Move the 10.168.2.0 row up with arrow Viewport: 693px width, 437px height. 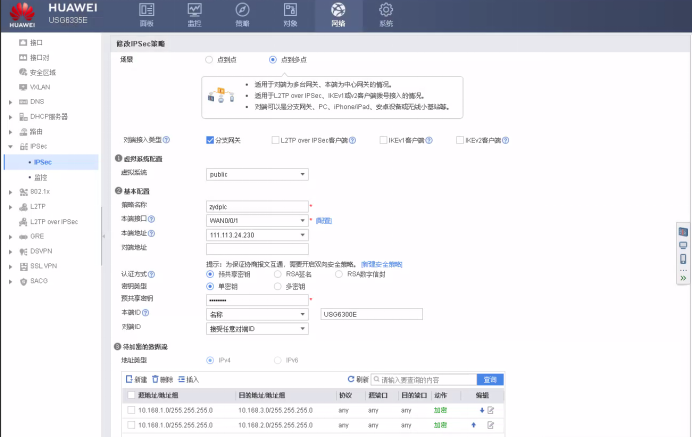tap(474, 425)
